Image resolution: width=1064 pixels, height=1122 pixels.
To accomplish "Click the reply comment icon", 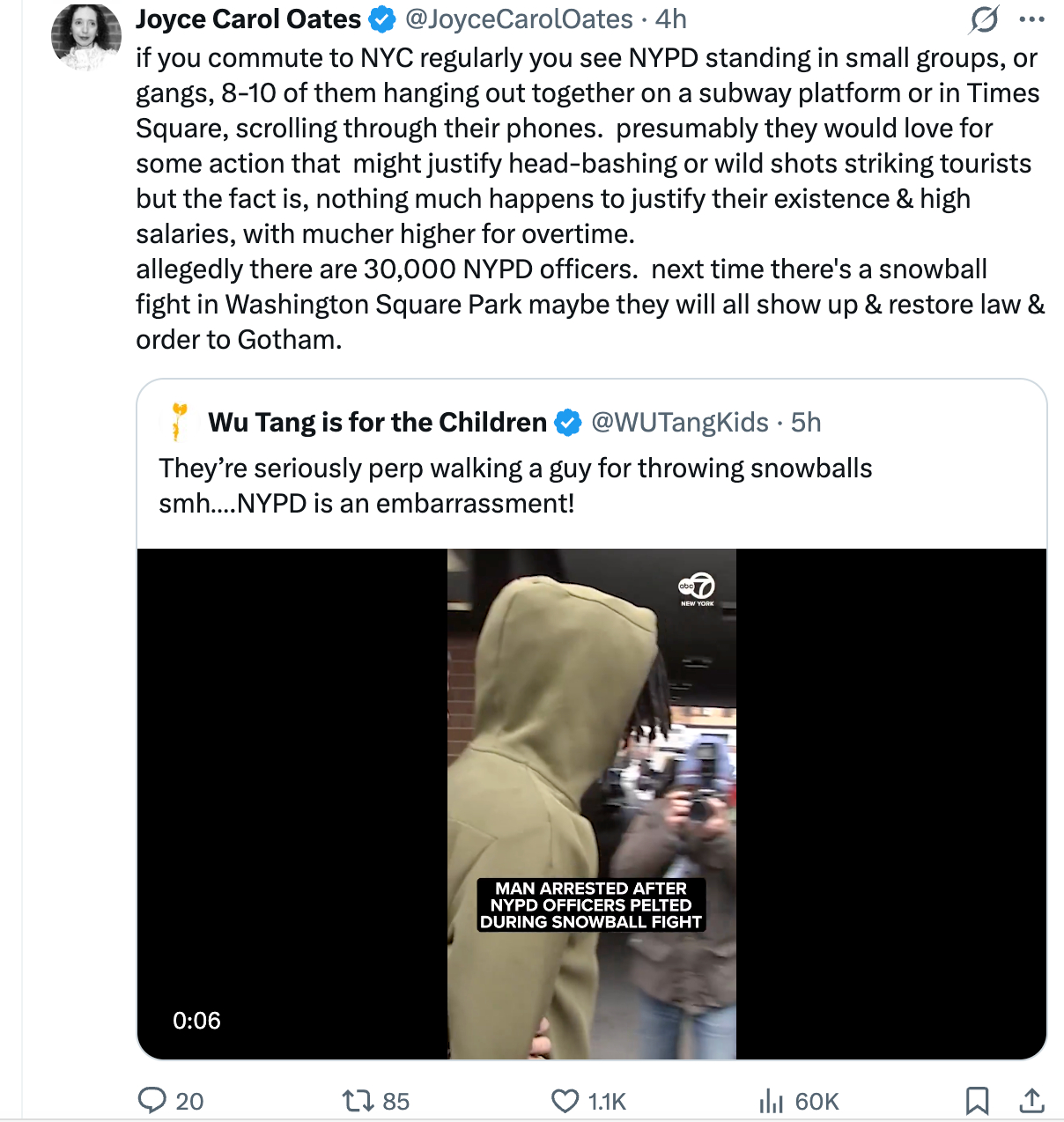I will coord(153,1100).
